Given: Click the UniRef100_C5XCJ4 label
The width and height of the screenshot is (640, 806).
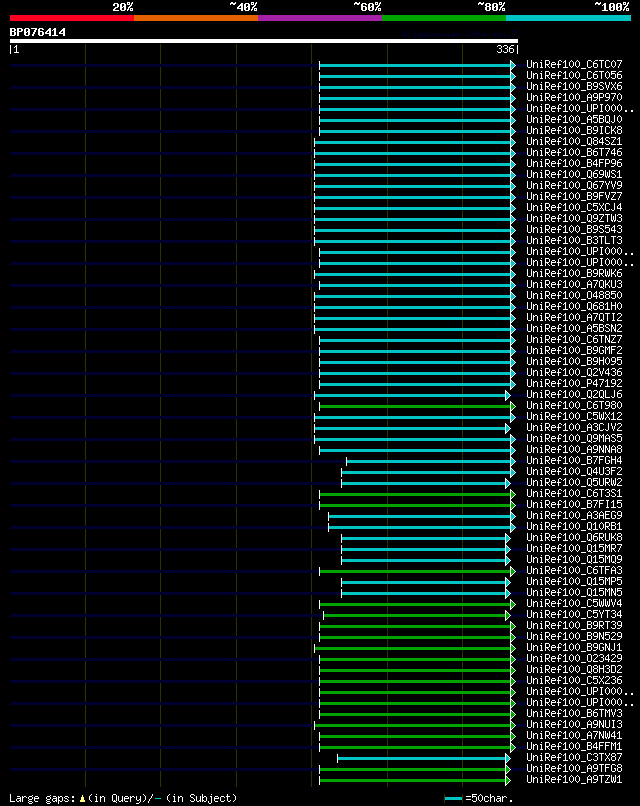Looking at the screenshot, I should (x=574, y=207).
